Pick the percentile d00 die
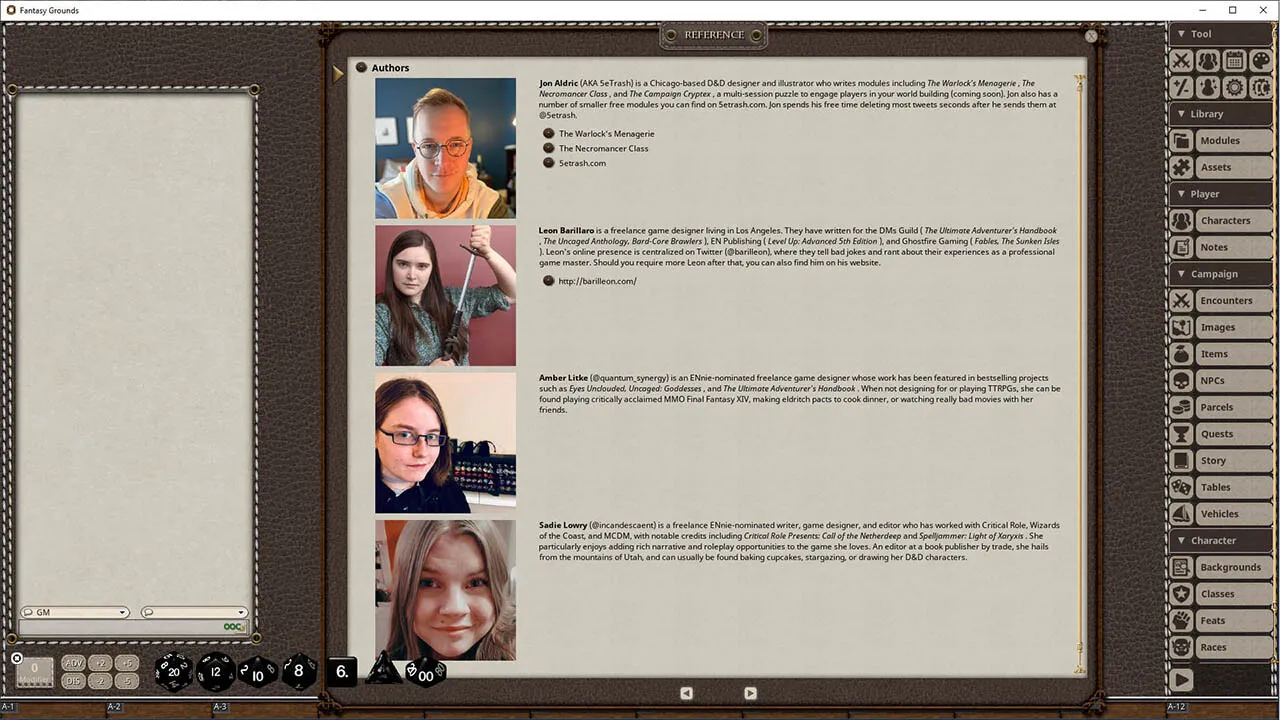Screen dimensions: 1280x720 point(425,674)
